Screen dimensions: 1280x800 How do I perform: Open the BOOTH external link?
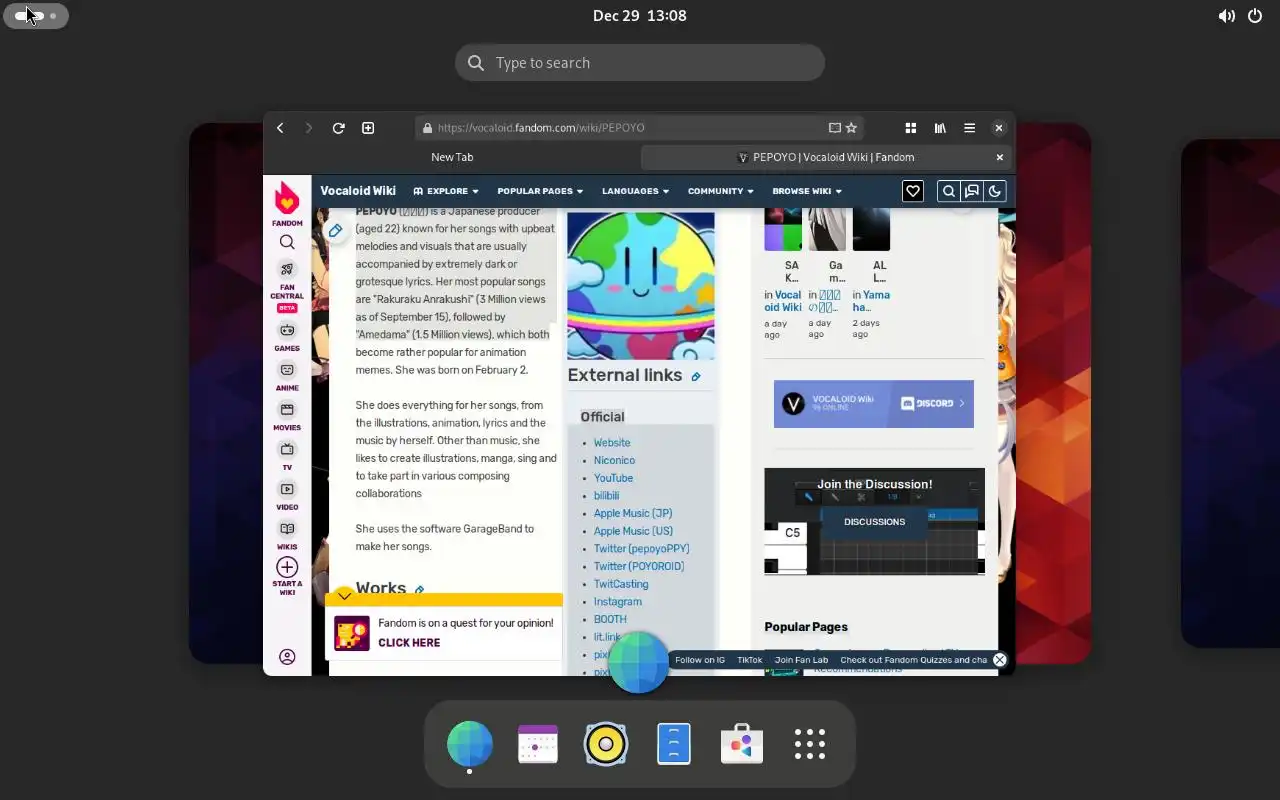(610, 620)
